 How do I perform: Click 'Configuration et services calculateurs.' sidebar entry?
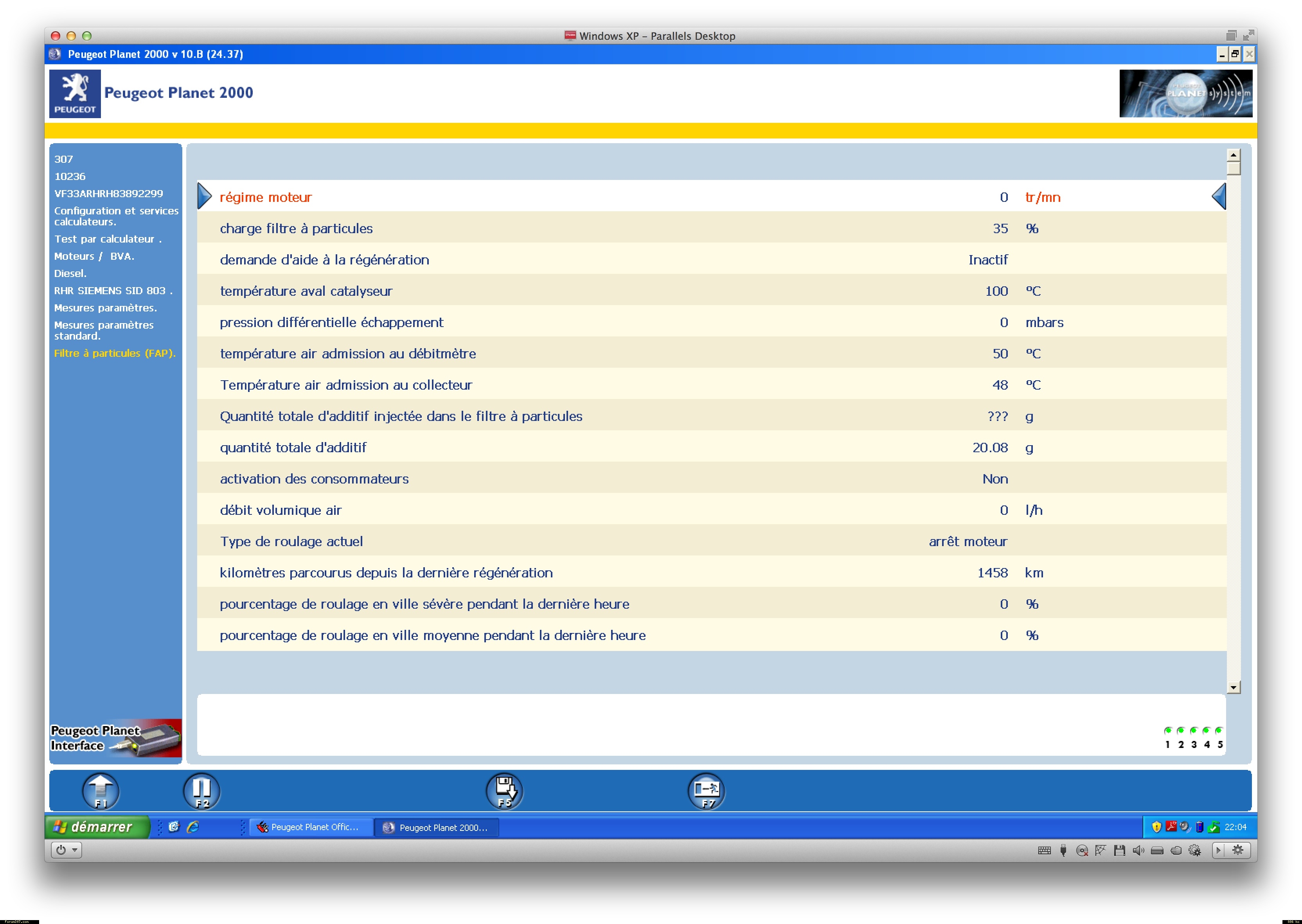[x=116, y=216]
